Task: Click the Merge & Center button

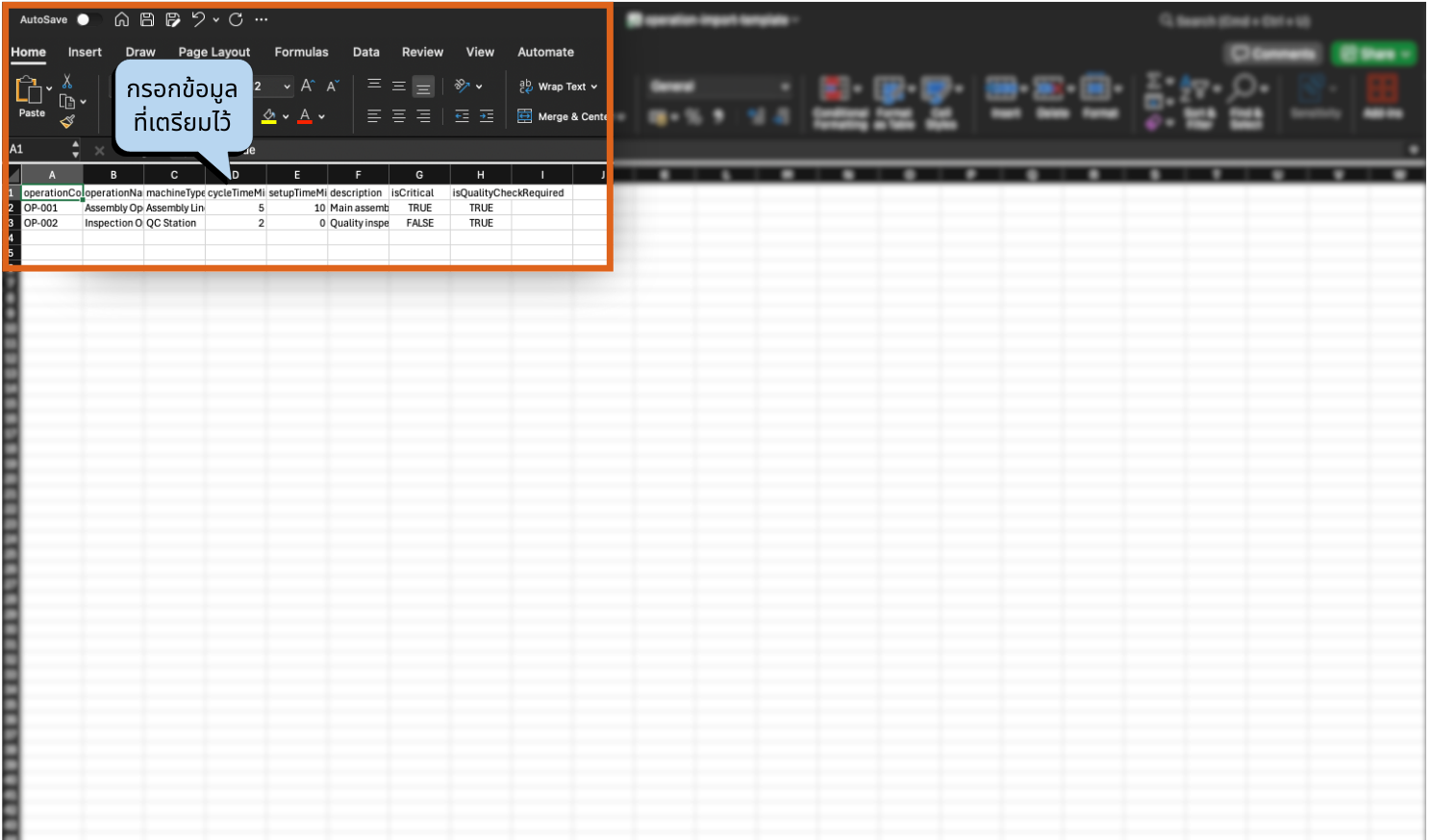Action: 562,116
